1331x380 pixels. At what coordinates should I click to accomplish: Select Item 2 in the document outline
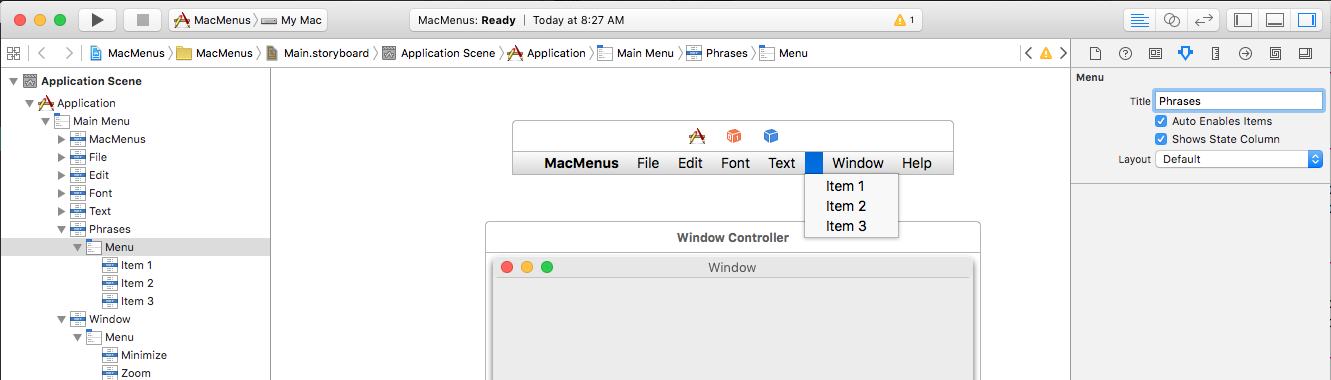135,283
